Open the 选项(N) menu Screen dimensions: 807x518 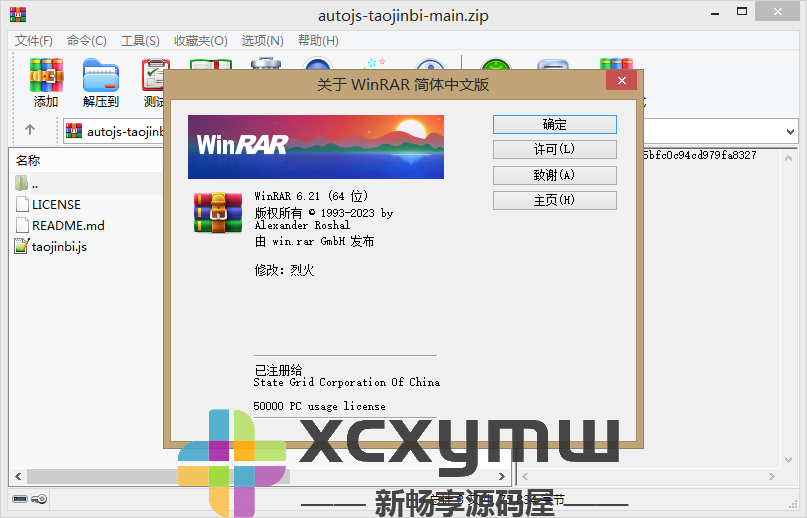coord(262,41)
